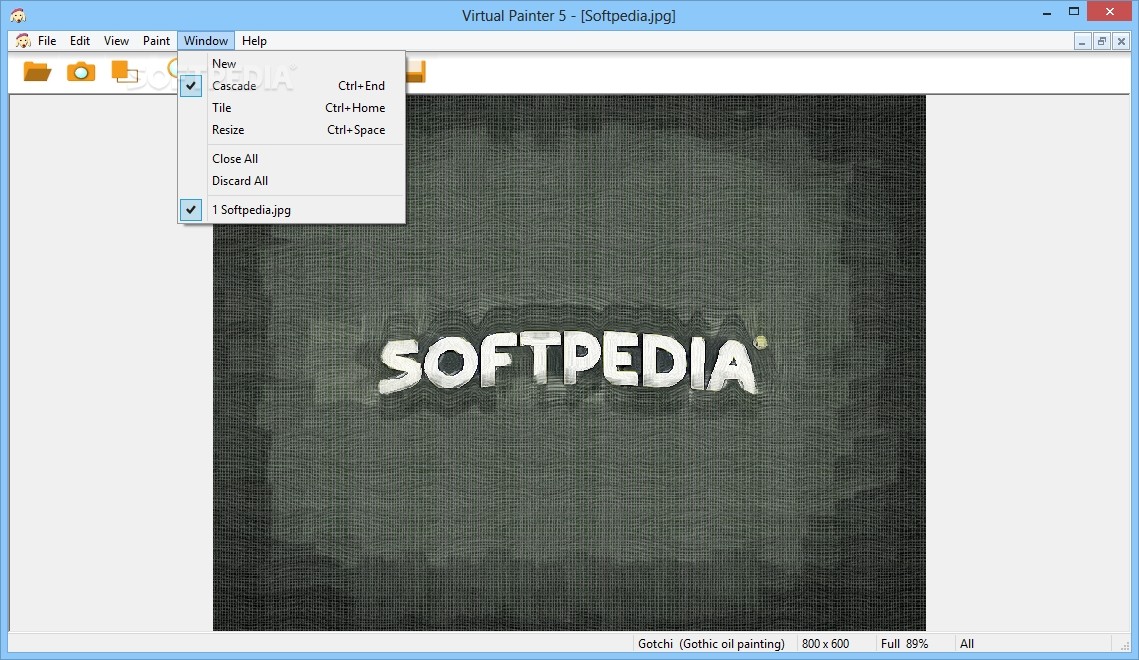Image resolution: width=1139 pixels, height=660 pixels.
Task: Click the painted Softpedia image canvas
Action: [x=569, y=362]
